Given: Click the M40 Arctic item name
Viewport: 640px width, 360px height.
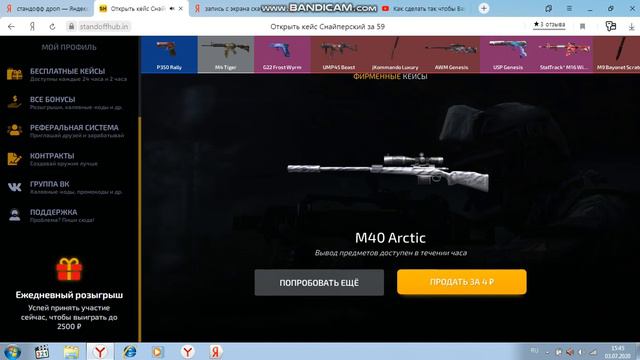Looking at the screenshot, I should click(x=390, y=238).
